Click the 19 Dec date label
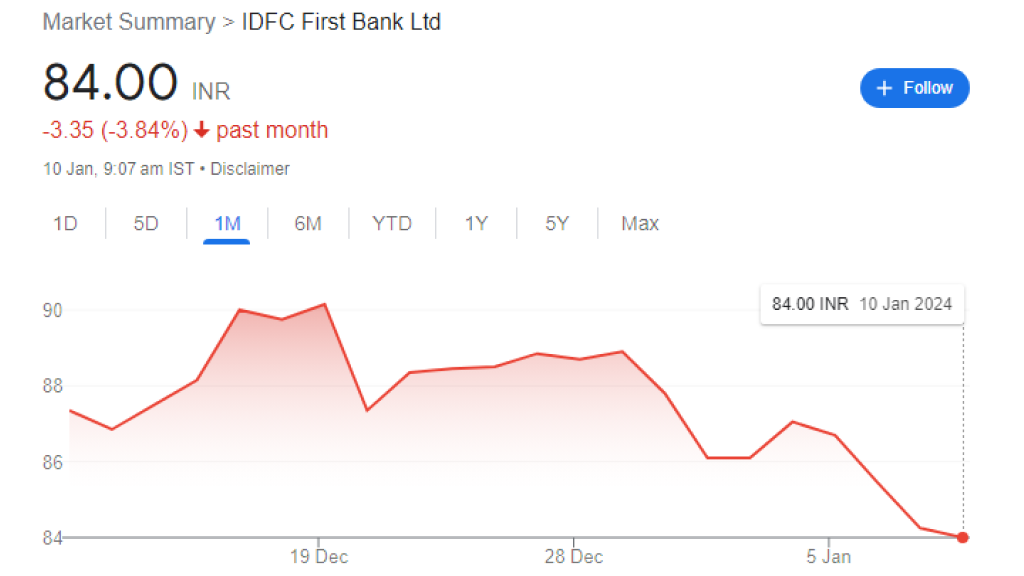The height and width of the screenshot is (576, 1024). (320, 557)
